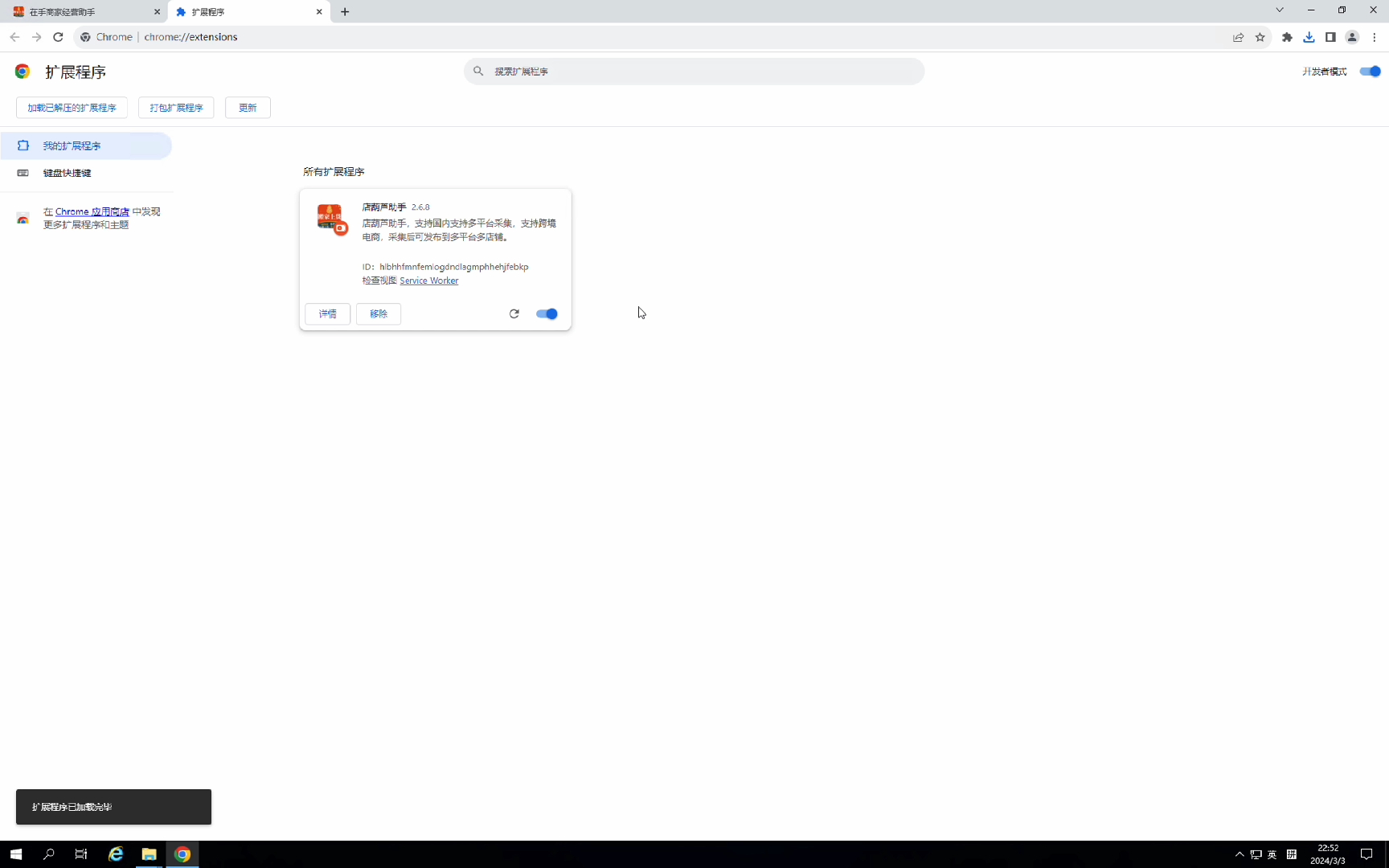1389x868 pixels.
Task: Click the 扩展程序已加载完毕 toast message
Action: tap(113, 807)
